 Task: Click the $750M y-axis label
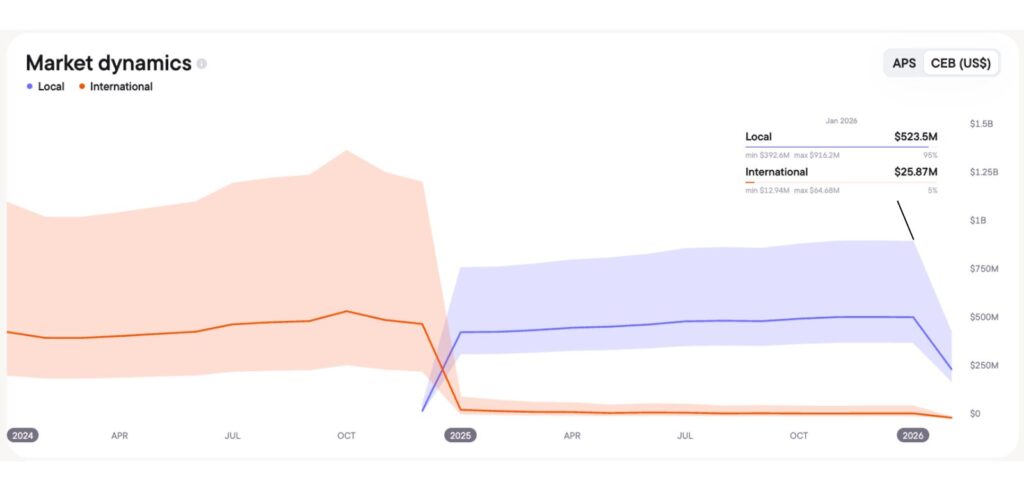click(x=982, y=268)
